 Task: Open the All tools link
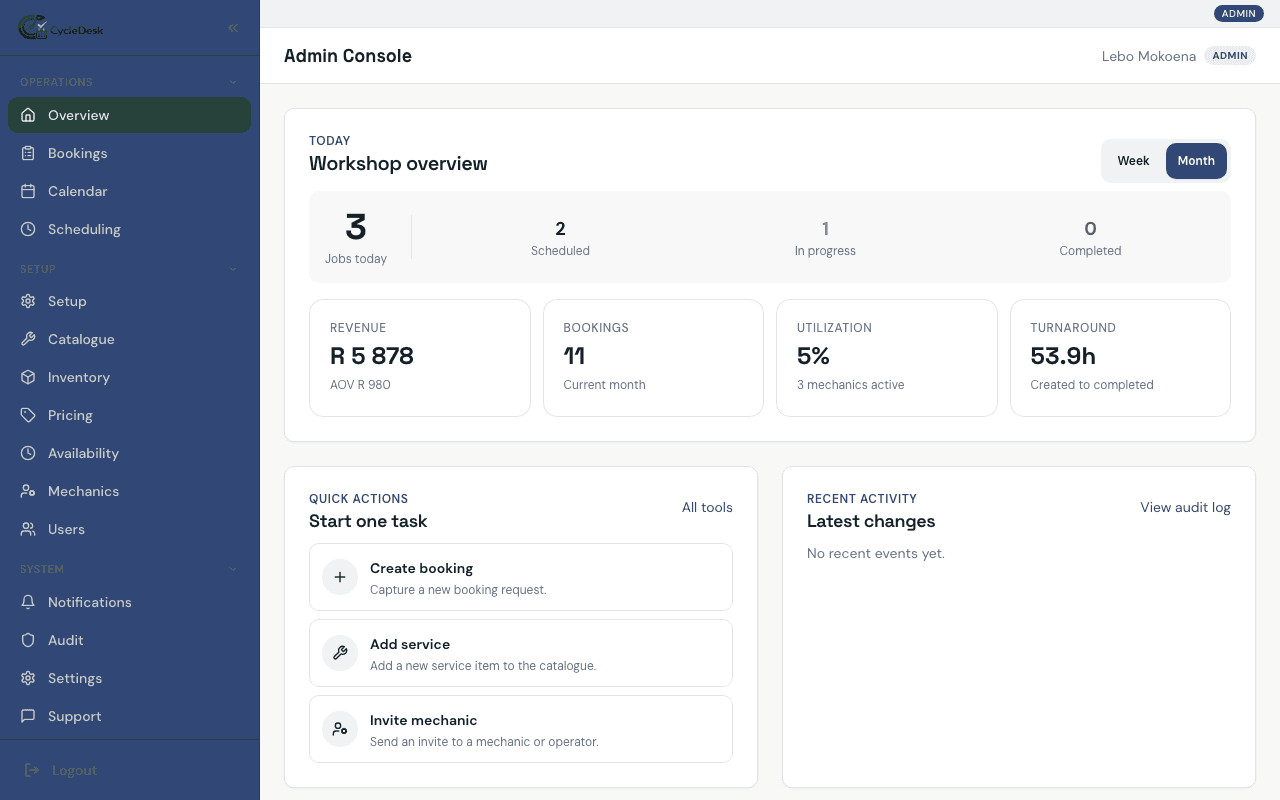click(707, 507)
